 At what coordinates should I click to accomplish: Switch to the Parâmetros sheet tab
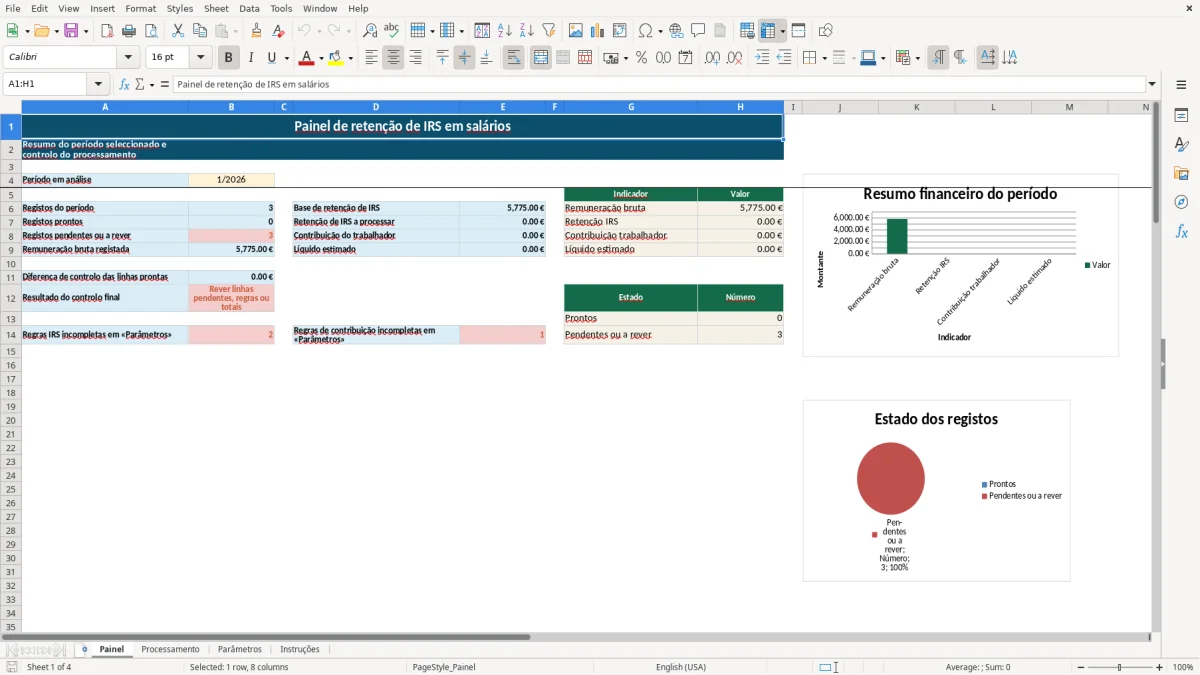point(240,650)
